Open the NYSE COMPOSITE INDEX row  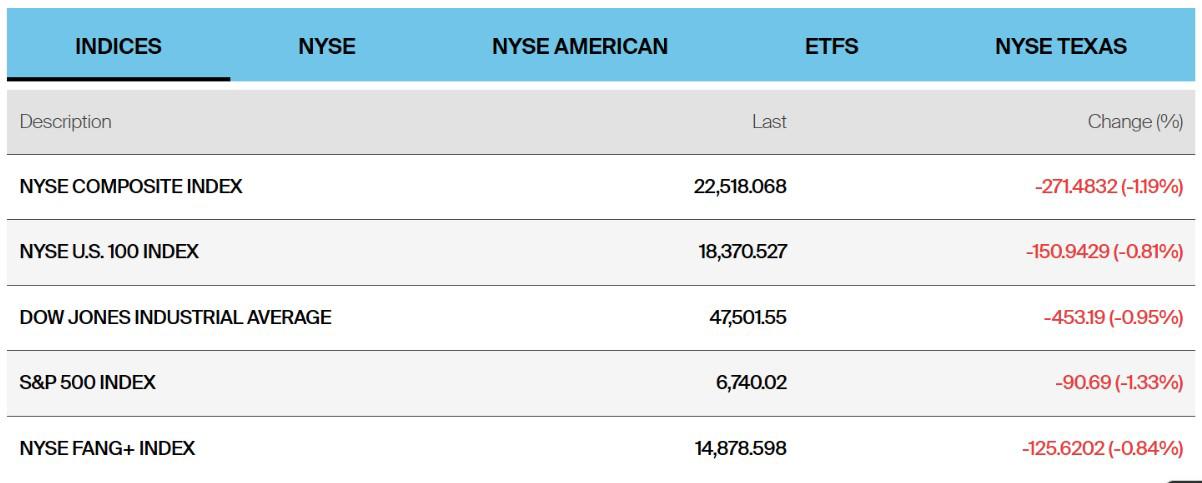point(131,186)
